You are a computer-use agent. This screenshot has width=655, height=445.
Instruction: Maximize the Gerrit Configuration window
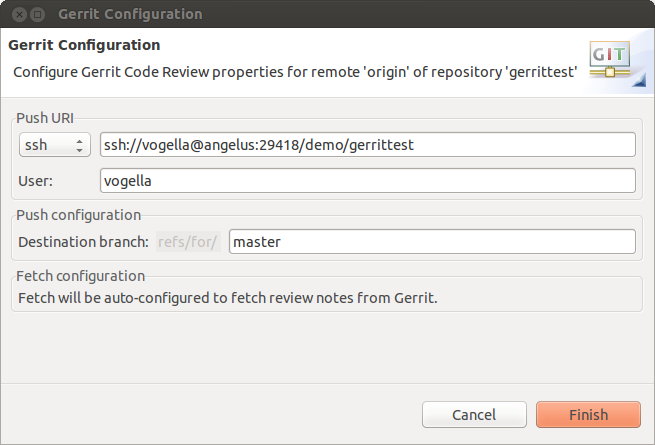pos(38,15)
